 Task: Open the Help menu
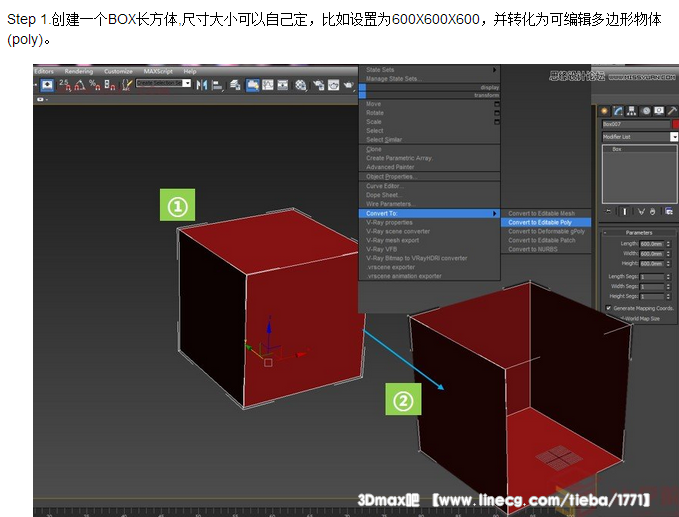(190, 71)
